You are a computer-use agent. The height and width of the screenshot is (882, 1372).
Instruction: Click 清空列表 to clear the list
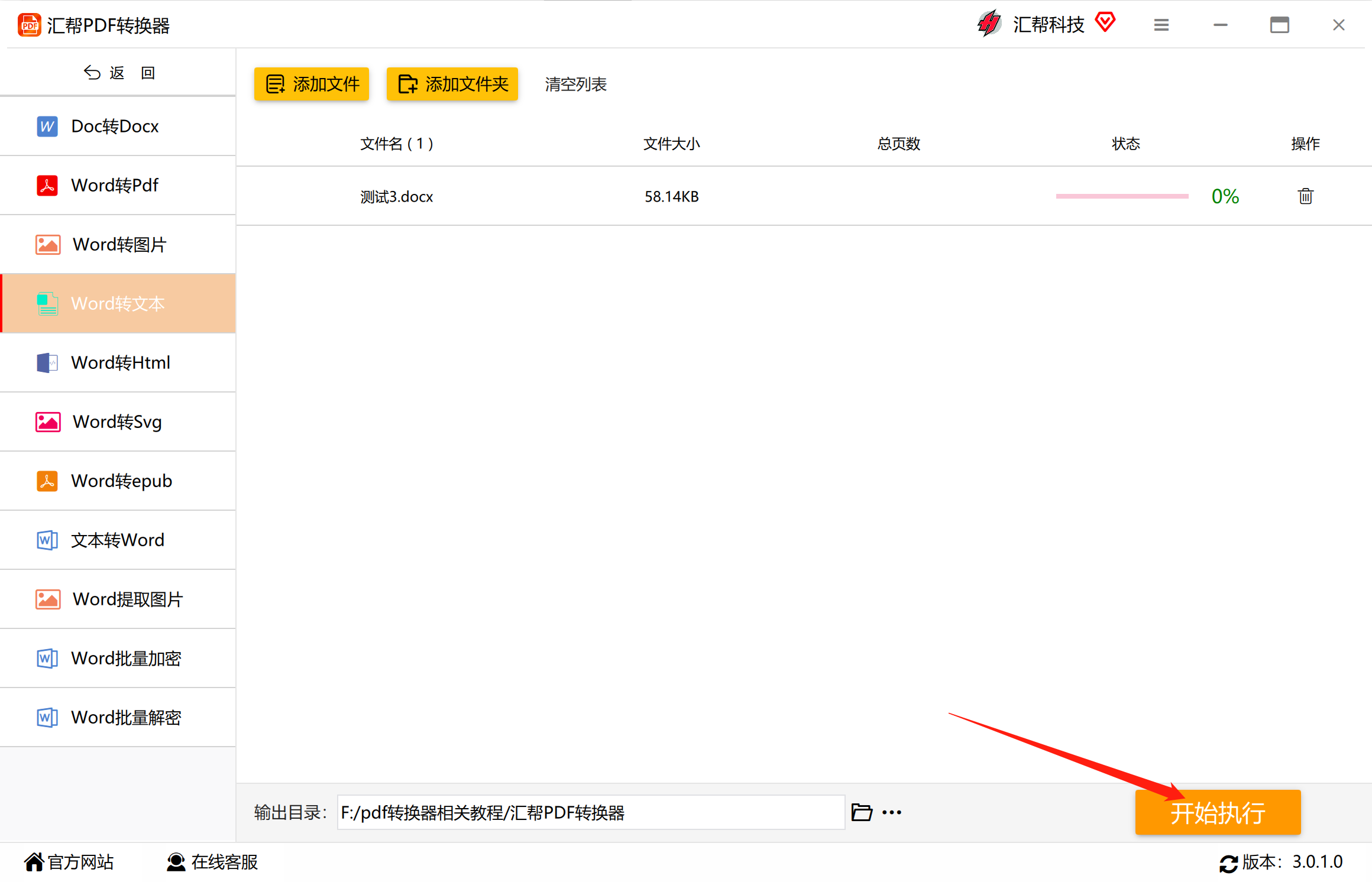click(x=576, y=85)
